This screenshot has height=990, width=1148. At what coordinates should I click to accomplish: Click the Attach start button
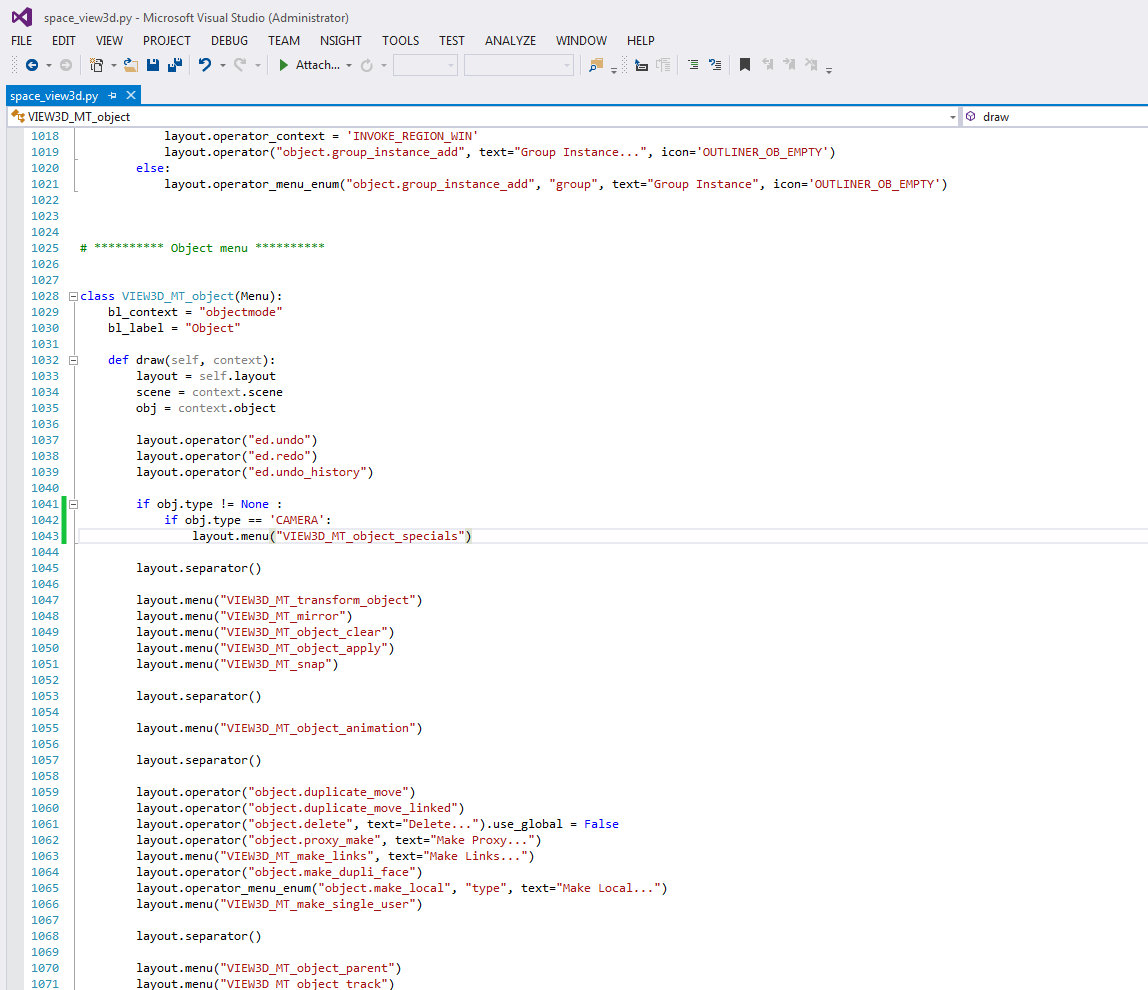309,65
